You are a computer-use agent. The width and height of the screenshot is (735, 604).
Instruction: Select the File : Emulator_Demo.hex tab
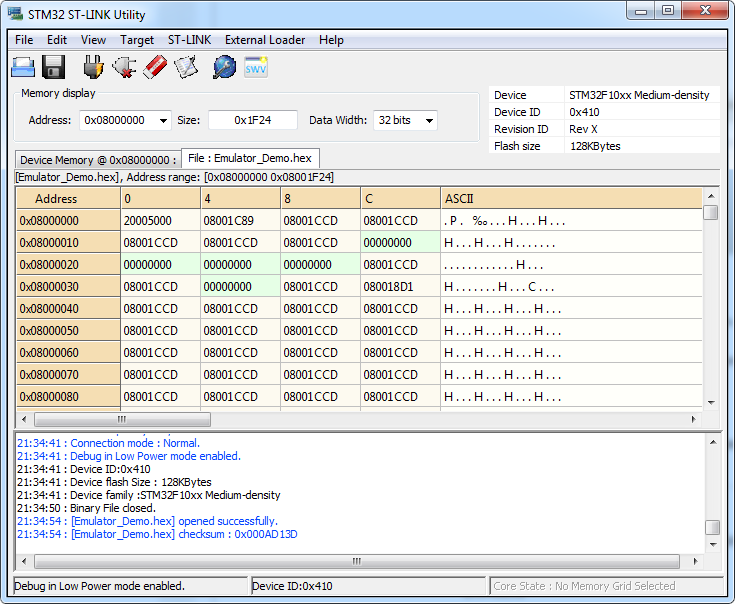[250, 158]
